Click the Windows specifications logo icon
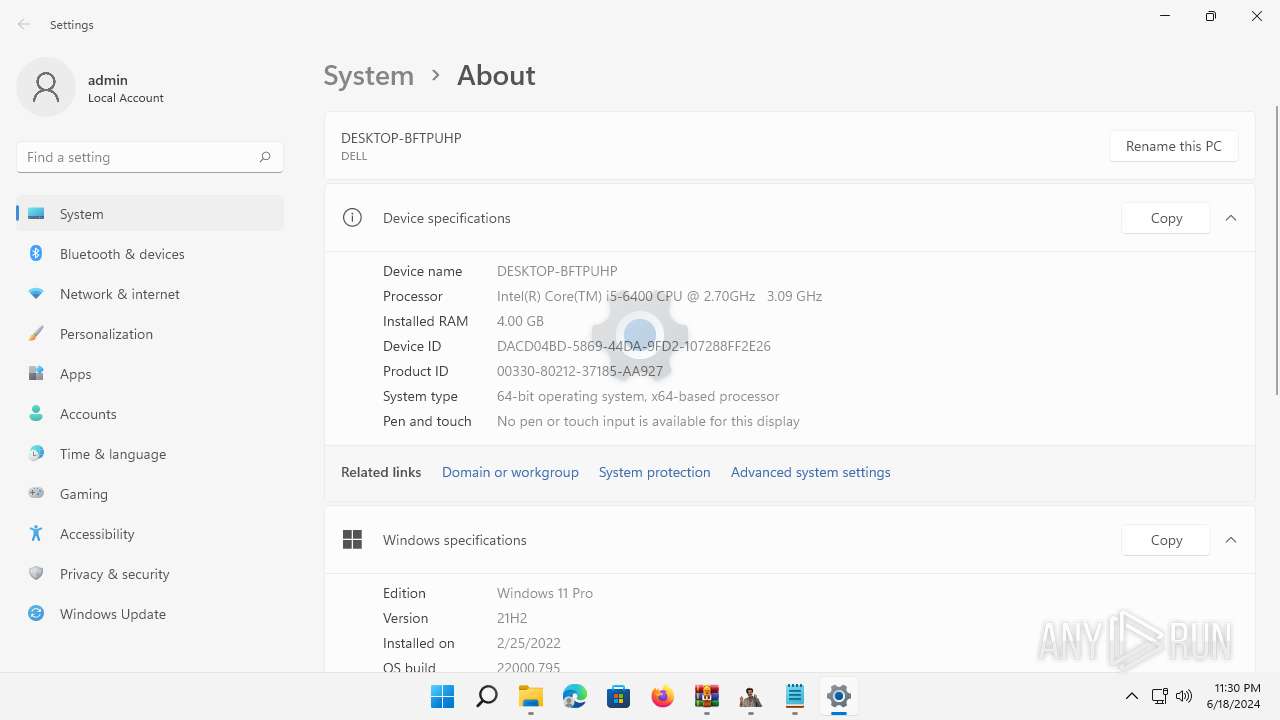 click(352, 540)
